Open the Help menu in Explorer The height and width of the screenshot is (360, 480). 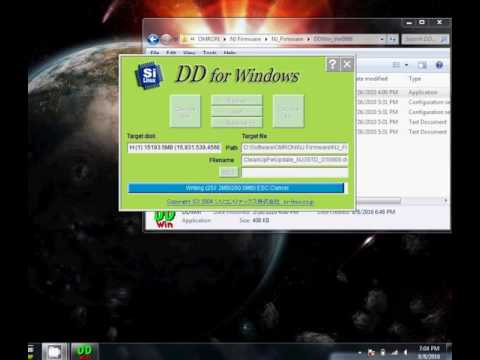click(230, 53)
